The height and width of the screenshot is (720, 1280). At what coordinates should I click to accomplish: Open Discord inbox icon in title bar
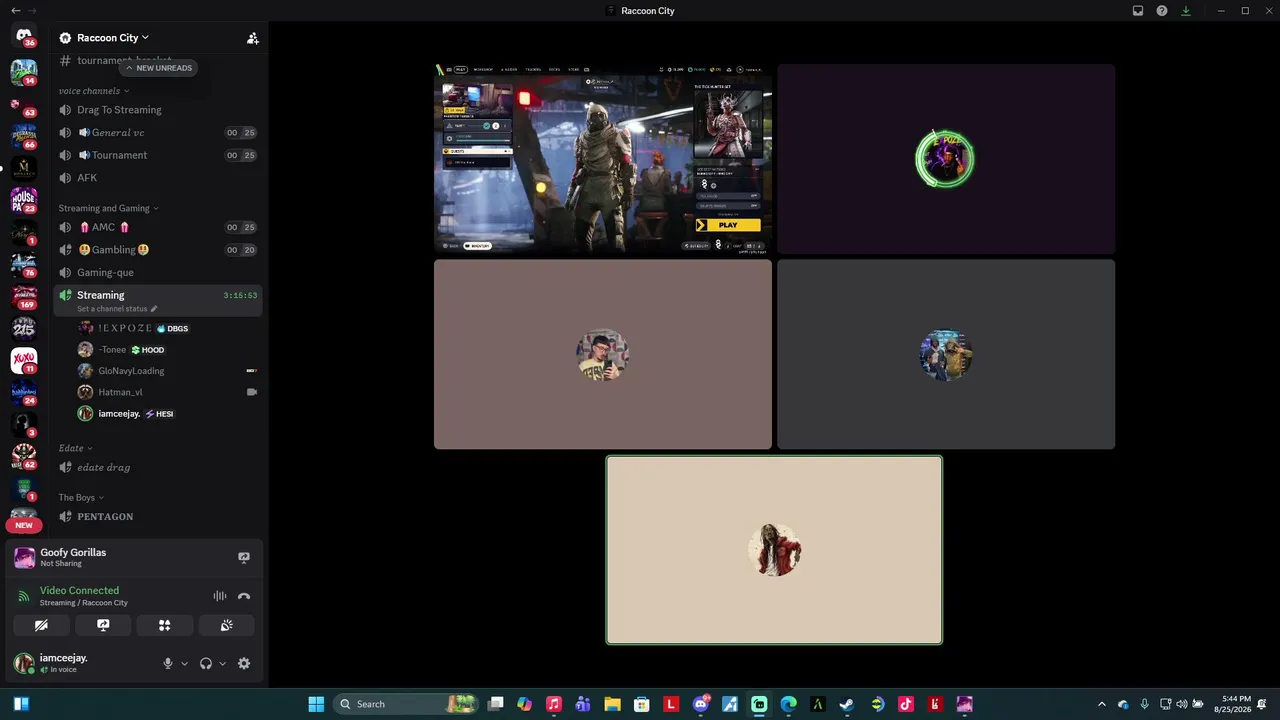1138,11
